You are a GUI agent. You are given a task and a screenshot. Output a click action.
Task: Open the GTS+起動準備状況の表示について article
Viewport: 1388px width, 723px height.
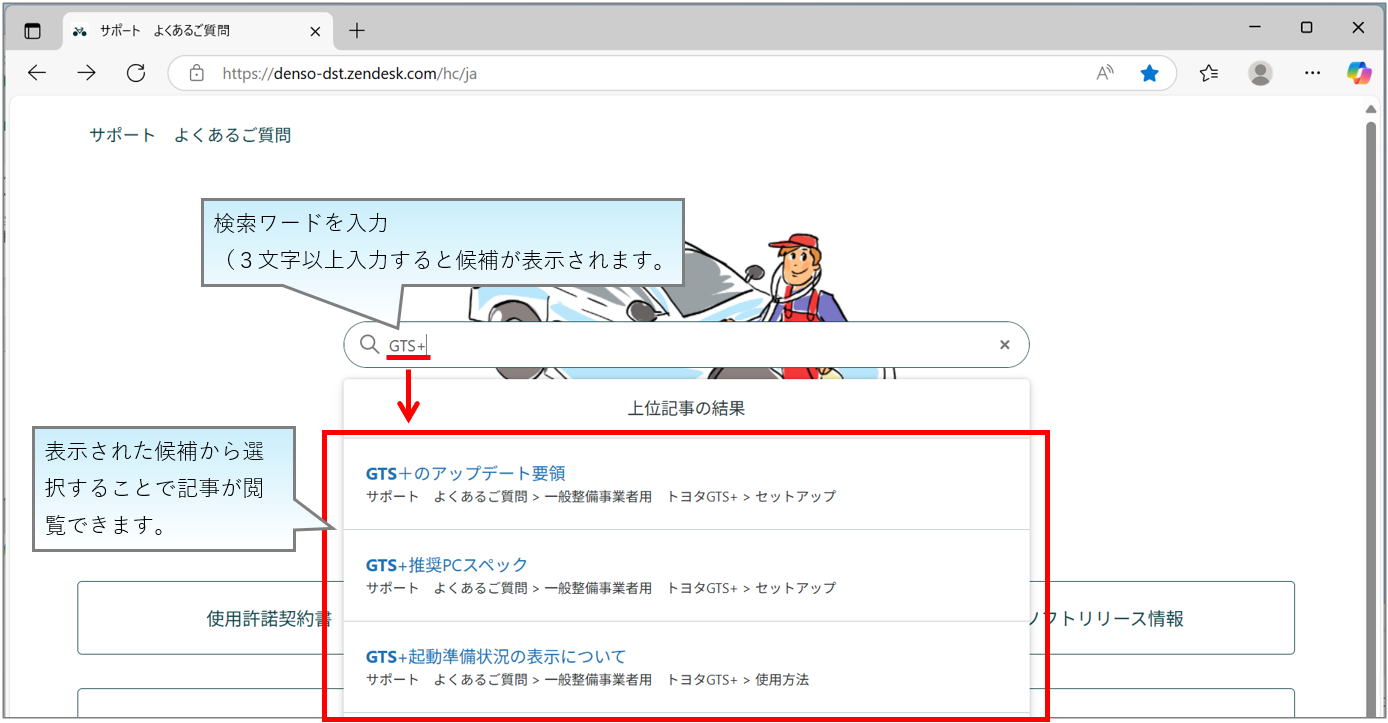(x=495, y=656)
